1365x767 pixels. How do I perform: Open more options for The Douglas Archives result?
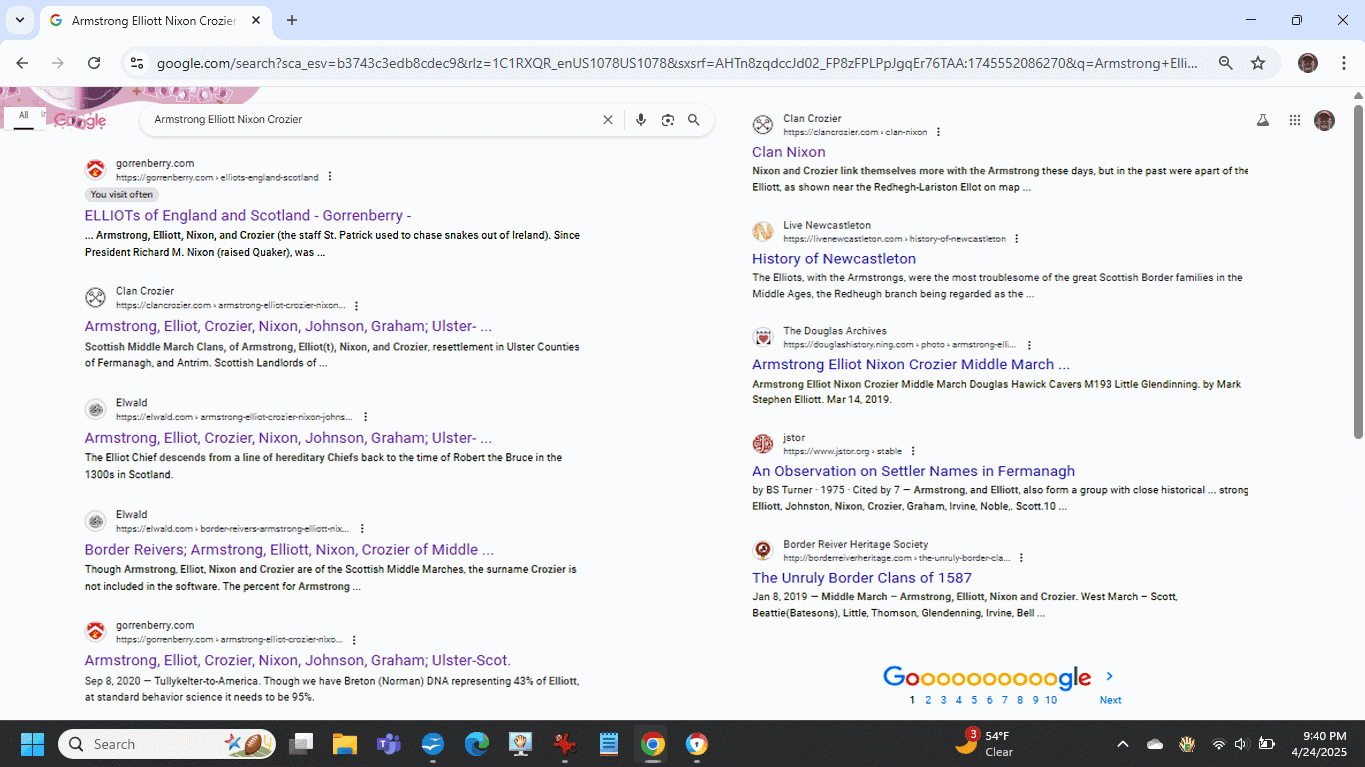(x=1029, y=345)
